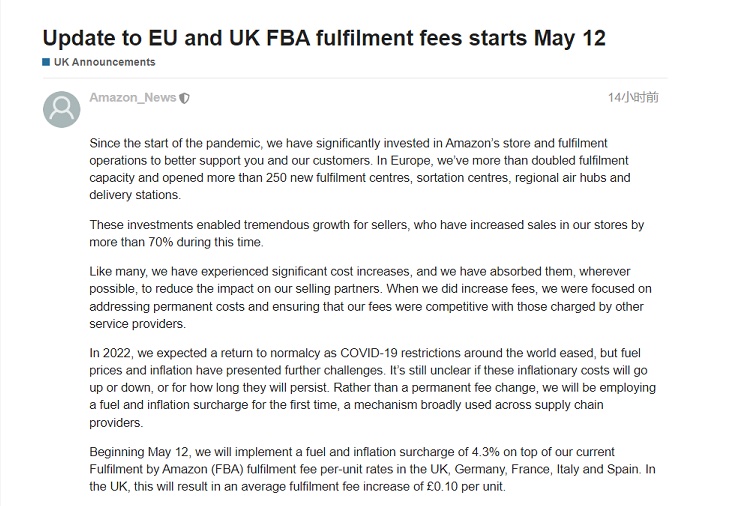Click "May 12" in the headline
Screen dimensions: 735x506
[570, 38]
